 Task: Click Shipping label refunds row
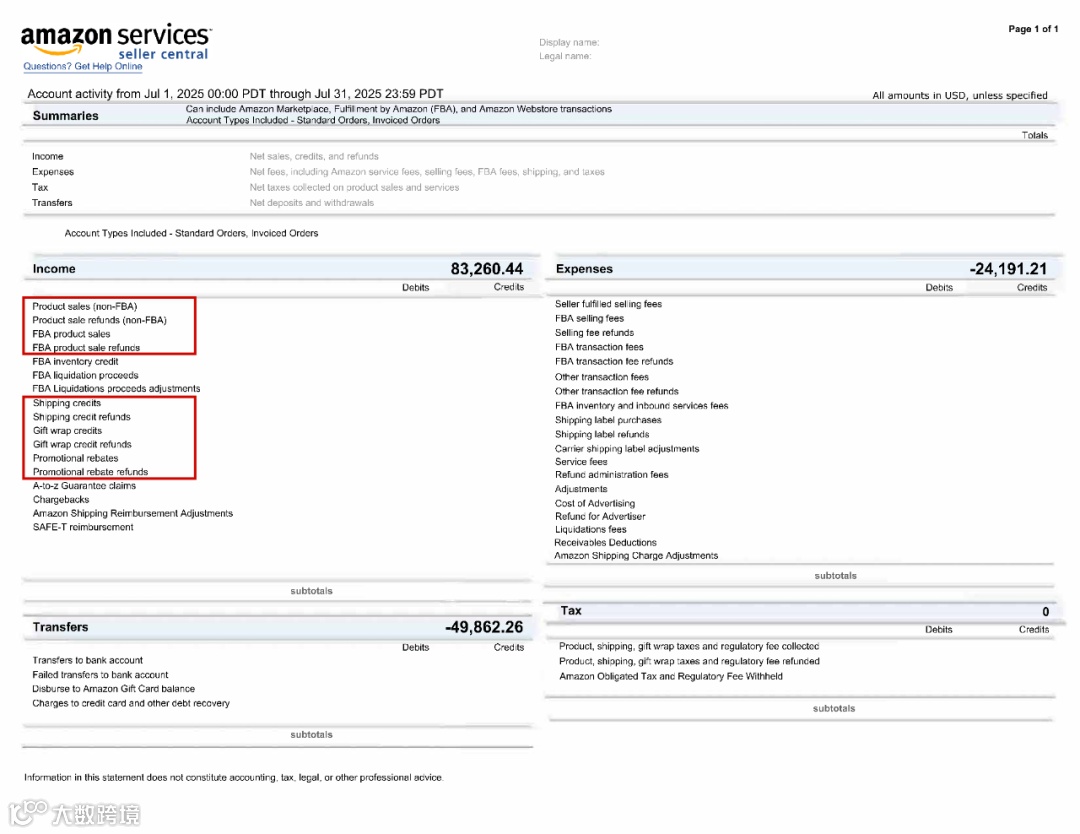tap(602, 435)
